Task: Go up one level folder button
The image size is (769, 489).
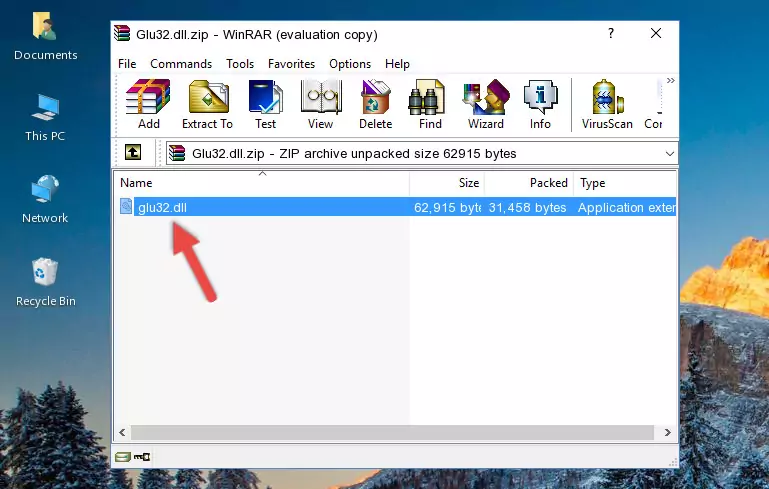Action: coord(133,153)
